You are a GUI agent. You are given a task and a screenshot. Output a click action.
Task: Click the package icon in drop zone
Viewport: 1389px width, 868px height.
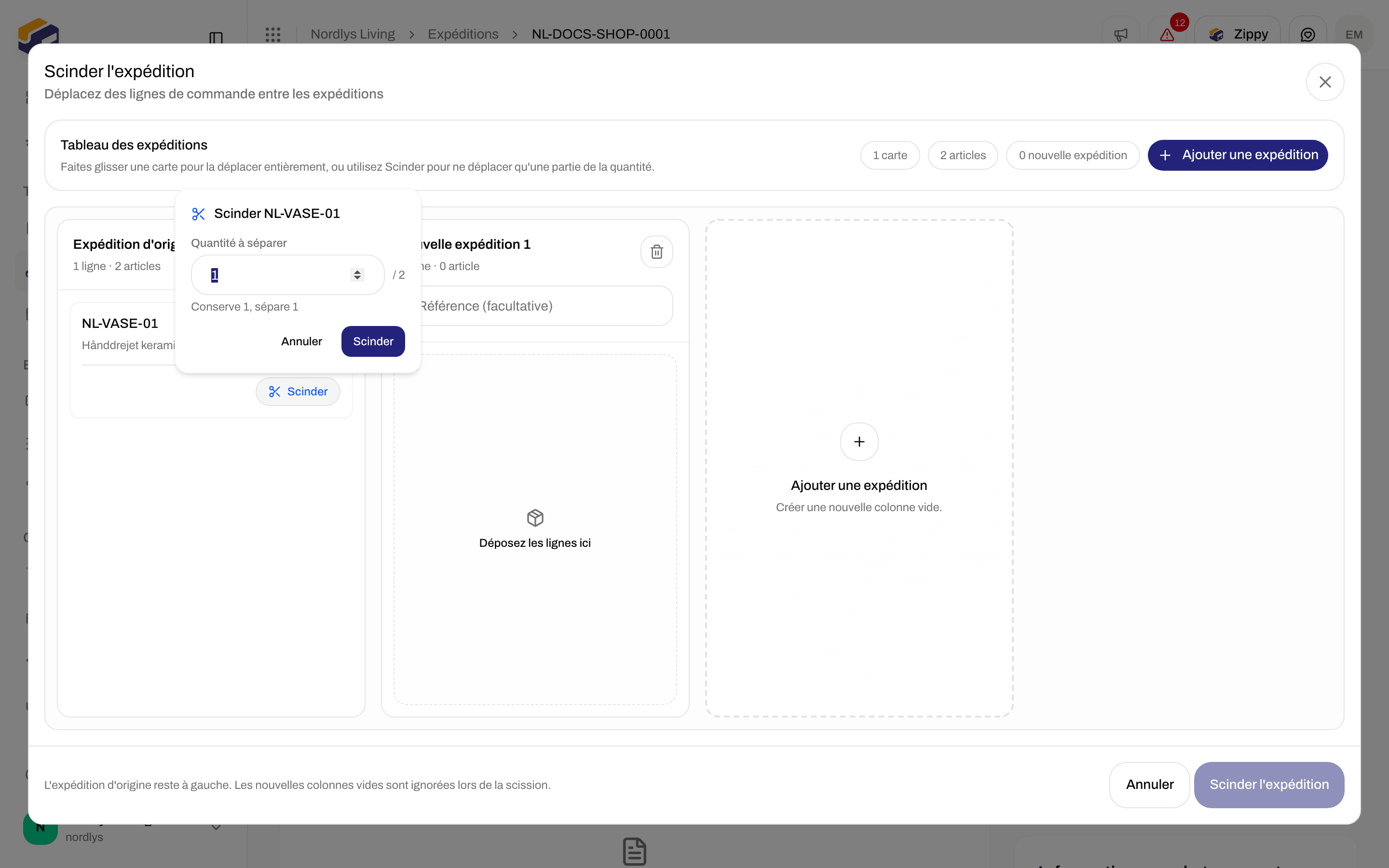(535, 518)
